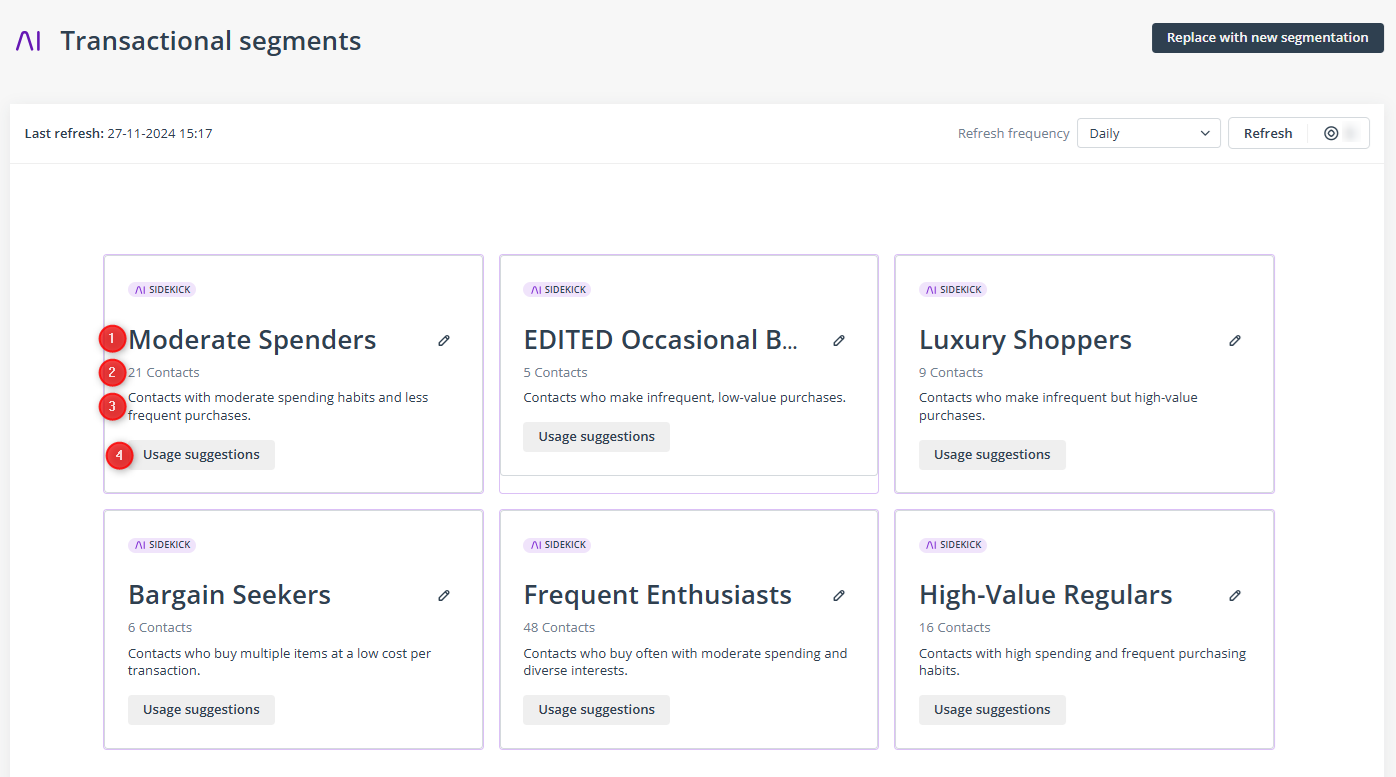The image size is (1396, 777).
Task: Edit the Luxury Shoppers segment via pencil
Action: [x=1235, y=340]
